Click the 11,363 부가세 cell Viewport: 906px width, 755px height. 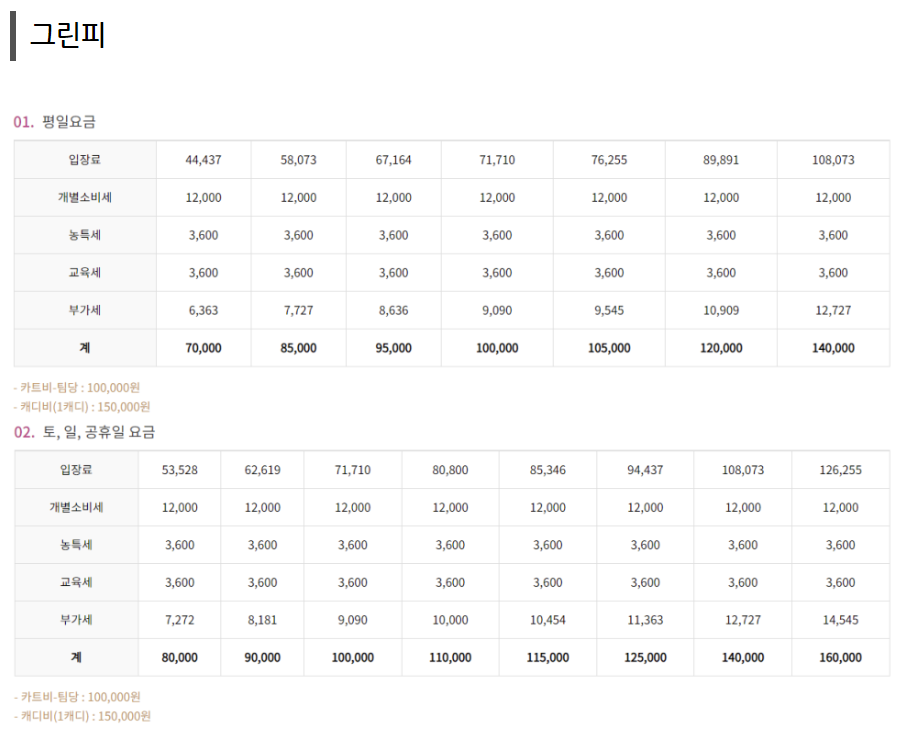click(645, 620)
